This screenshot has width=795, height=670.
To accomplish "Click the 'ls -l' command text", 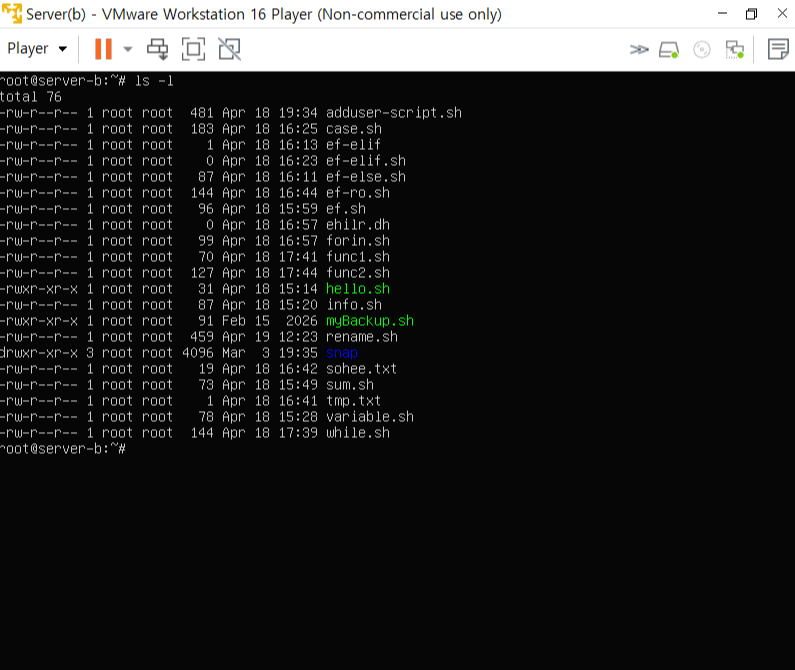I will coord(154,81).
